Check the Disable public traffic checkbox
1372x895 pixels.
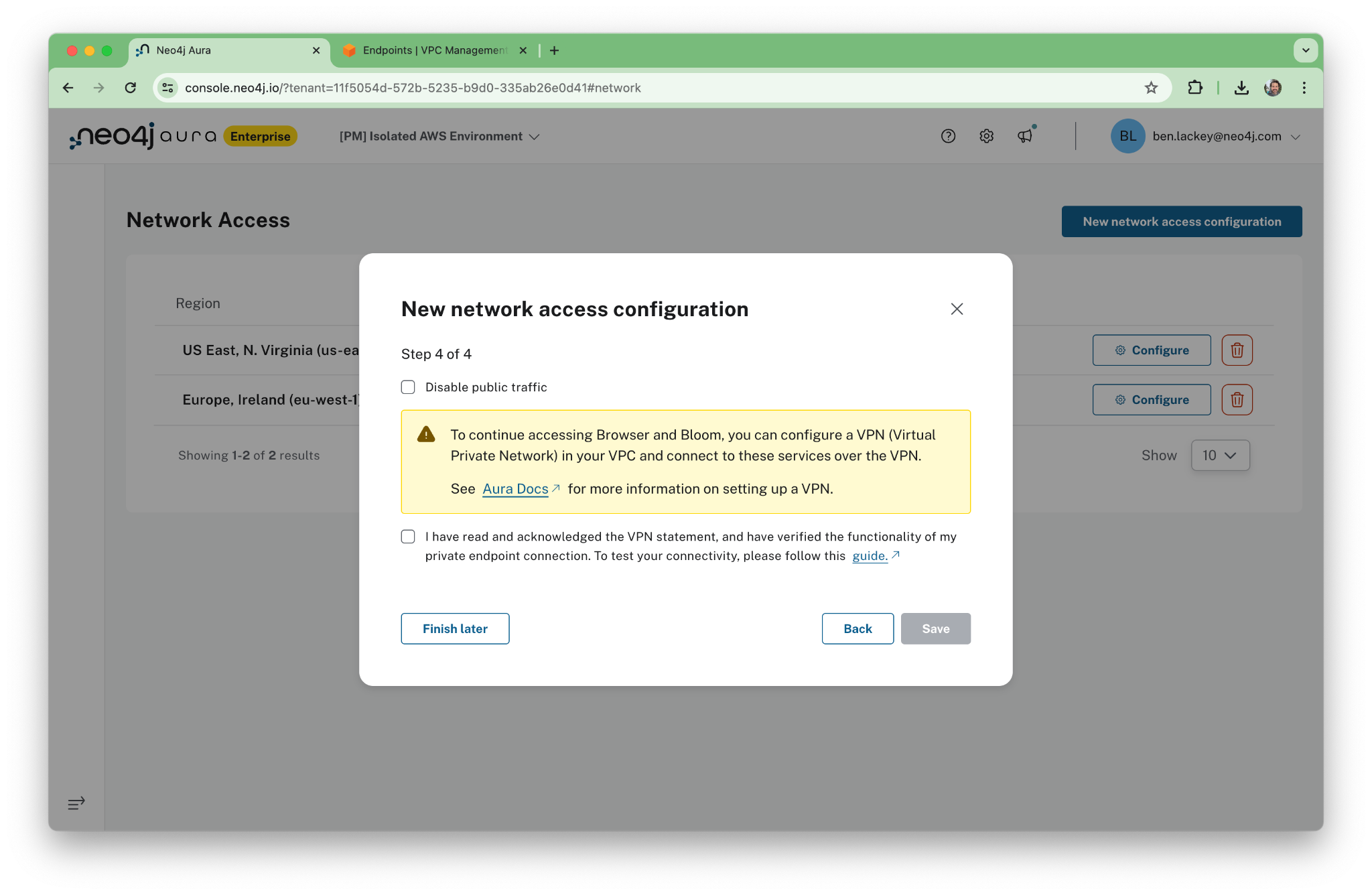408,387
